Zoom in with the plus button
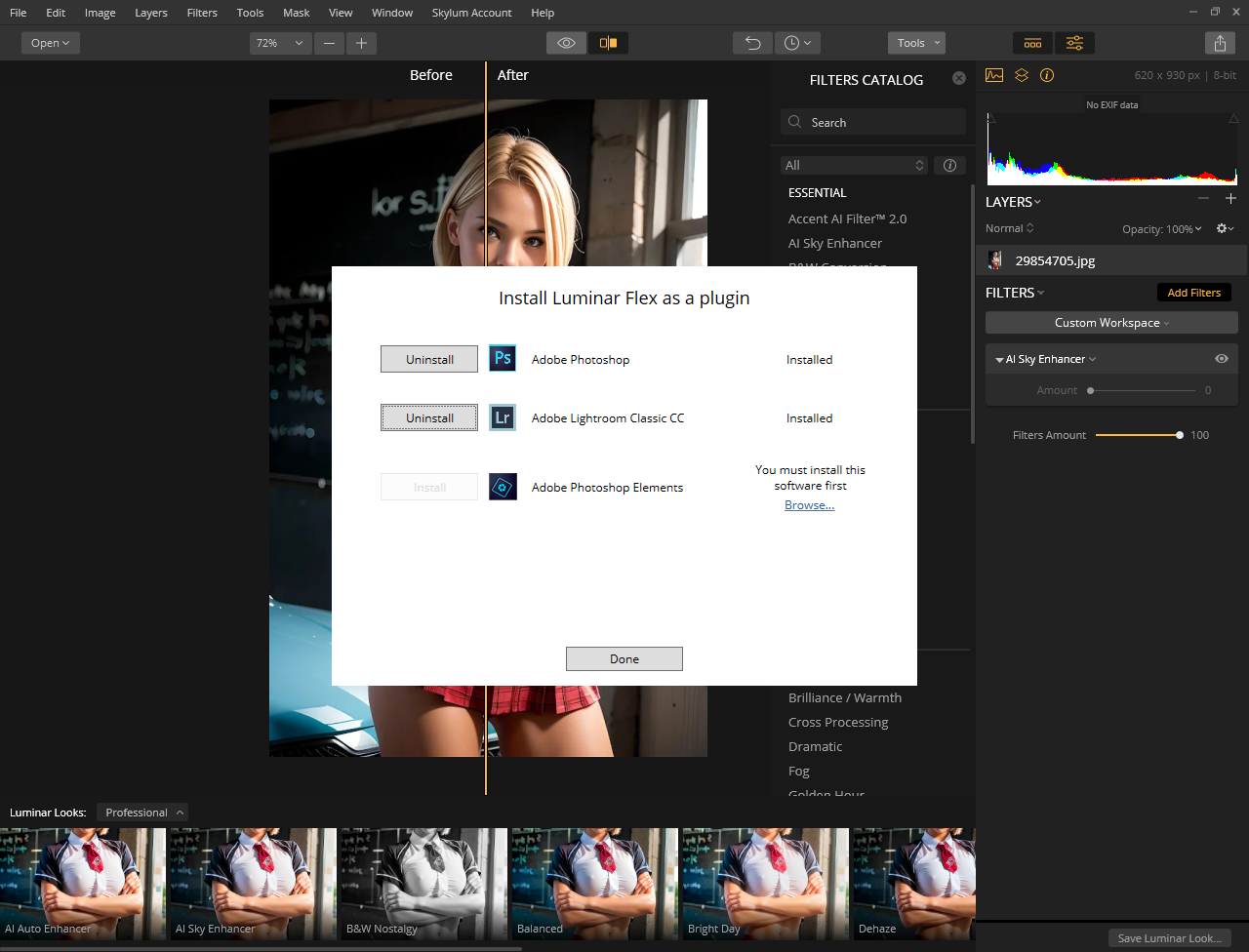The image size is (1249, 952). [361, 43]
